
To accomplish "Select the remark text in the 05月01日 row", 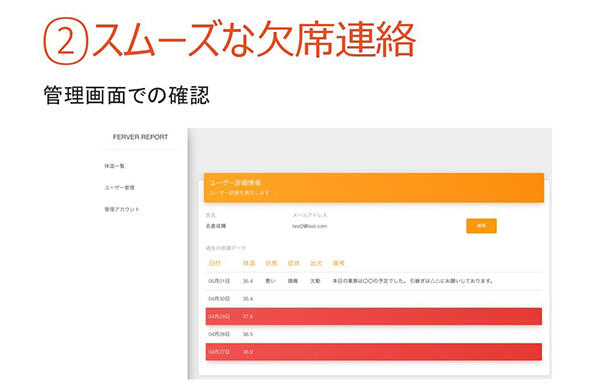I will pyautogui.click(x=412, y=281).
